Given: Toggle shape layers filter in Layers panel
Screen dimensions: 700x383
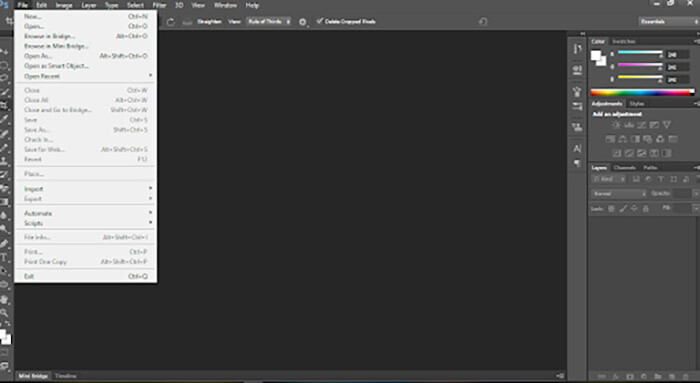Looking at the screenshot, I should click(x=674, y=179).
